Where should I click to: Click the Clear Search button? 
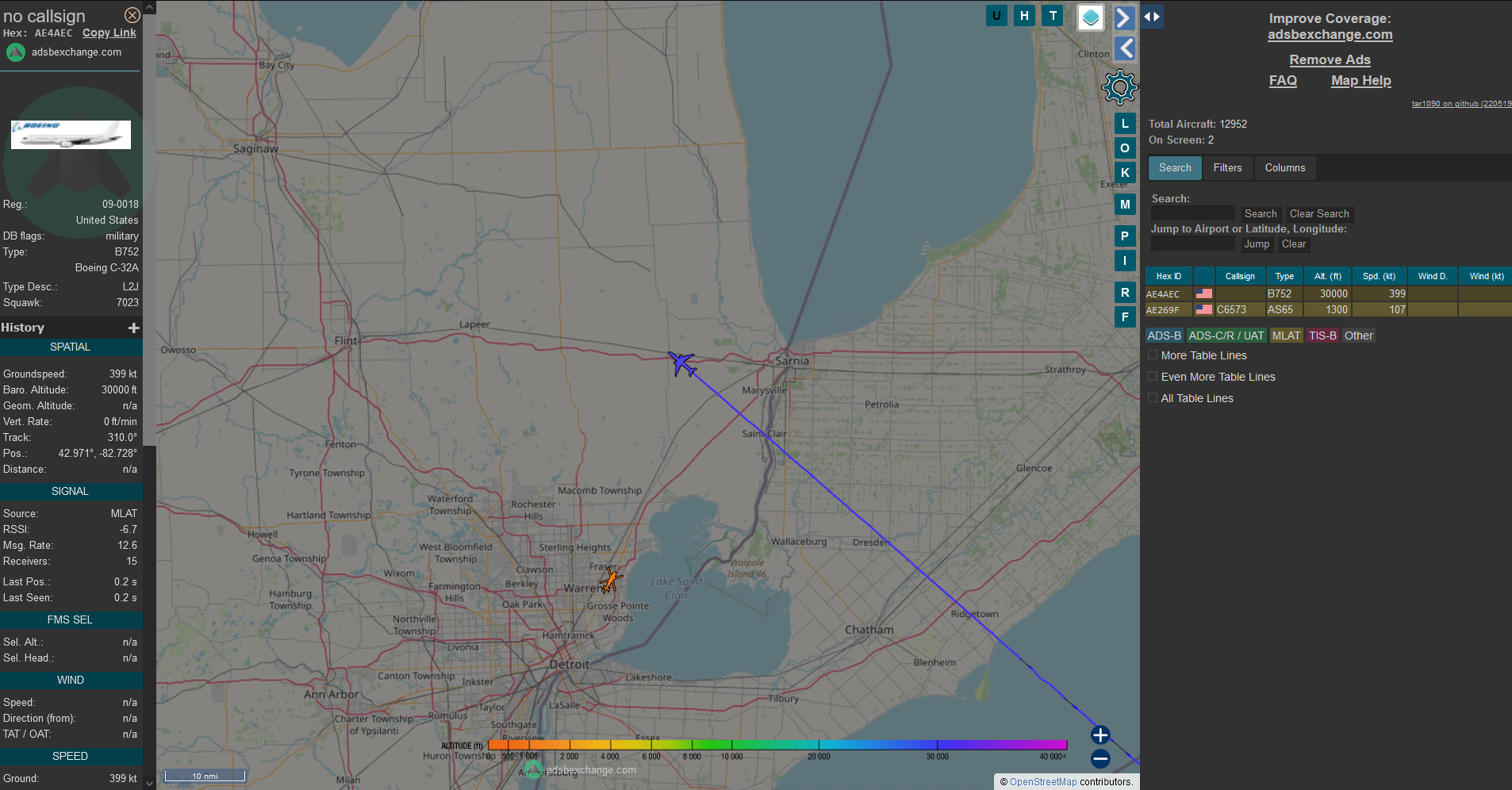tap(1319, 214)
